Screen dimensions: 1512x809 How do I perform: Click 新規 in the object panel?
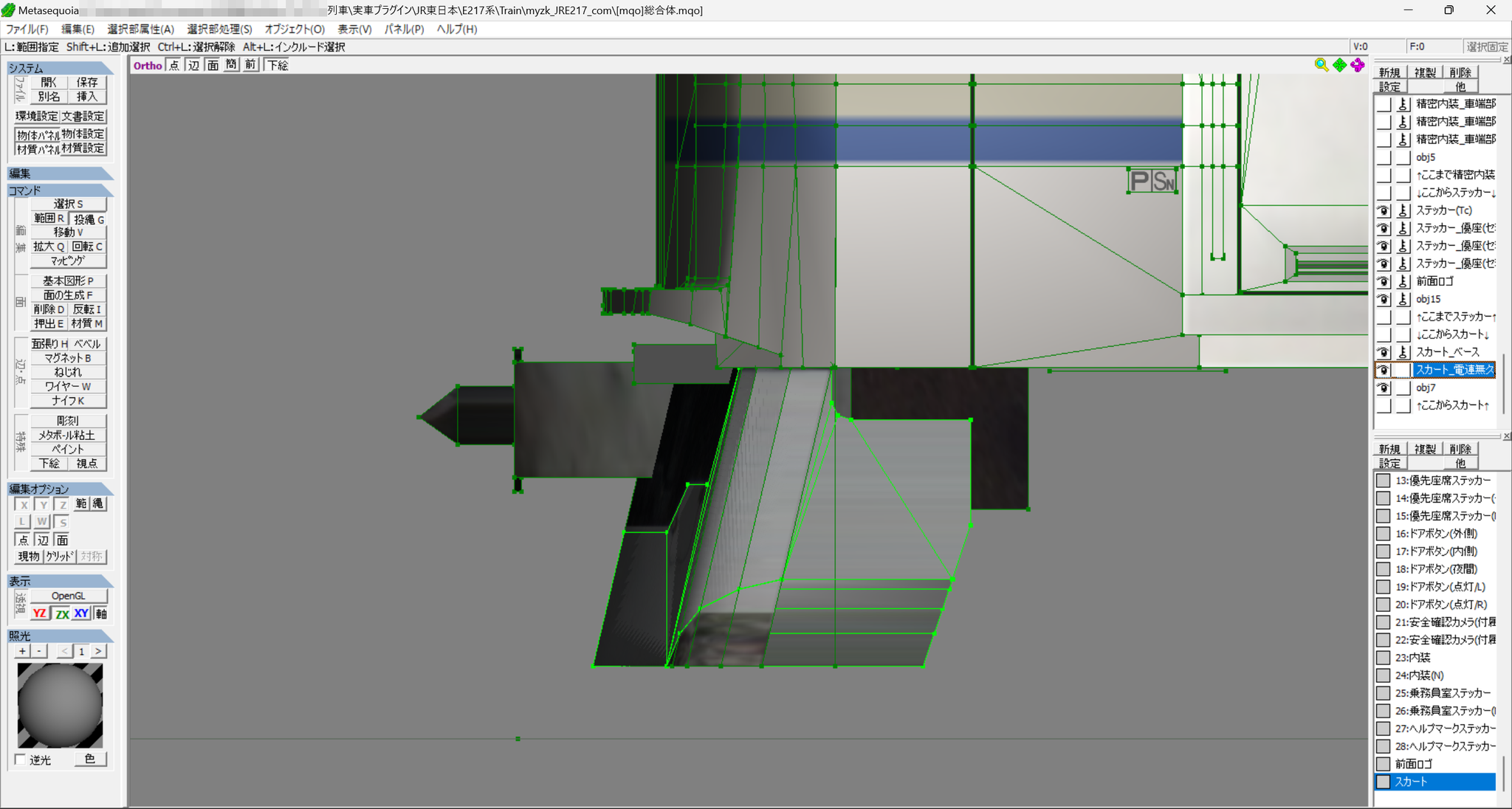[x=1389, y=72]
